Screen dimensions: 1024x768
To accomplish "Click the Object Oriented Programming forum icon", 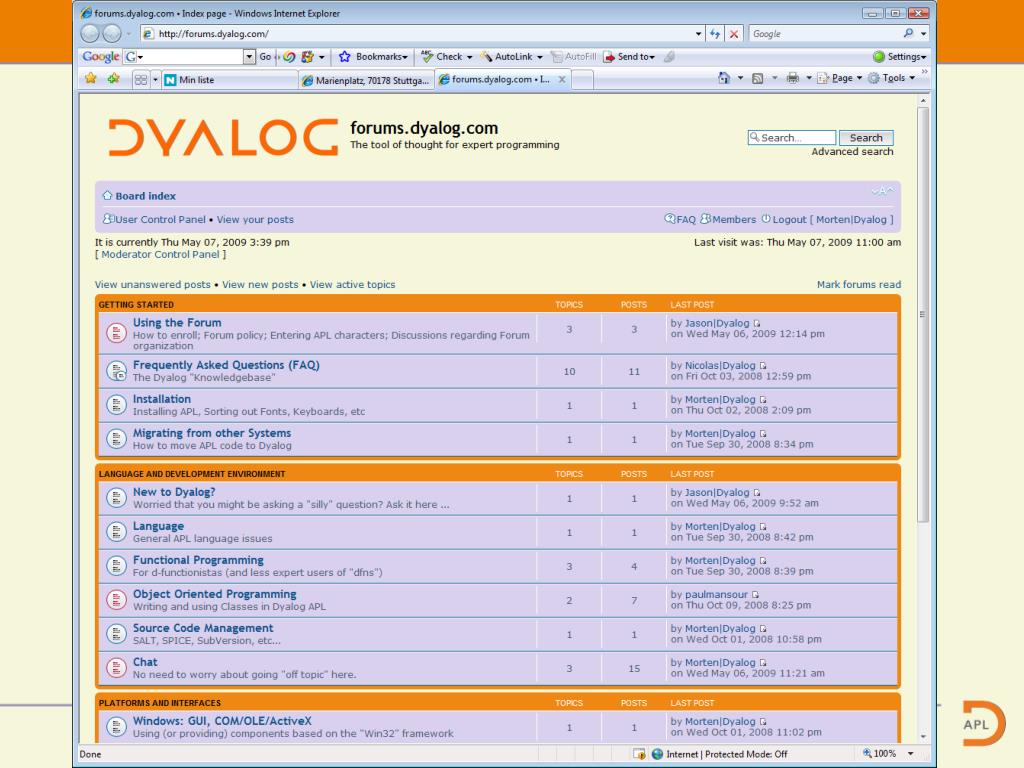I will [x=116, y=600].
